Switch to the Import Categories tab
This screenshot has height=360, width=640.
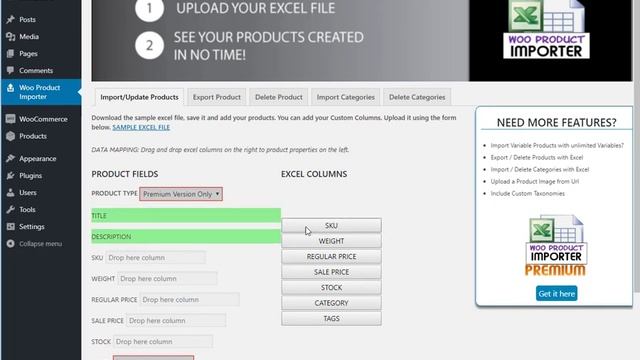tap(345, 97)
